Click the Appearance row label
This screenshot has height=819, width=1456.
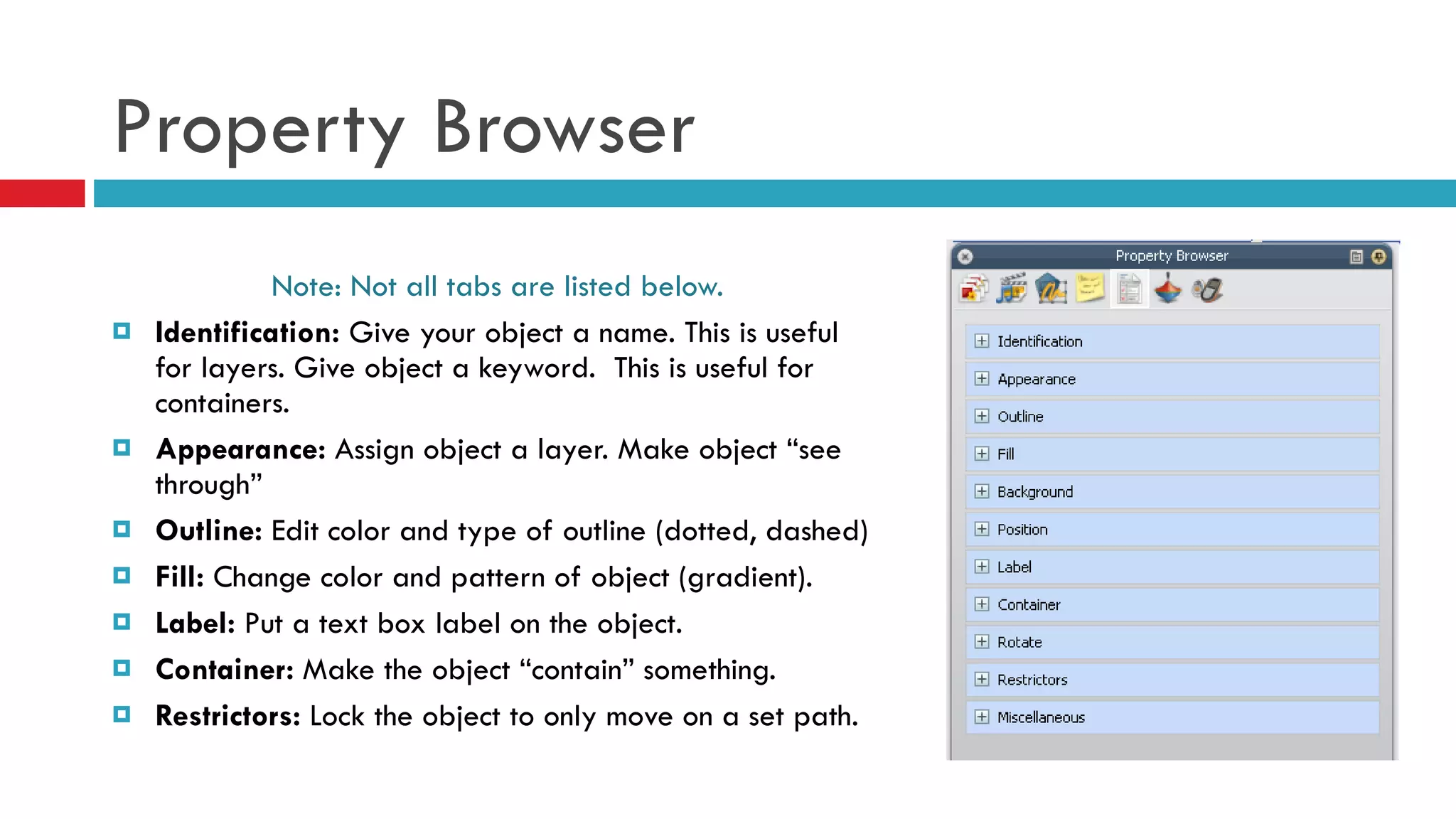1037,380
